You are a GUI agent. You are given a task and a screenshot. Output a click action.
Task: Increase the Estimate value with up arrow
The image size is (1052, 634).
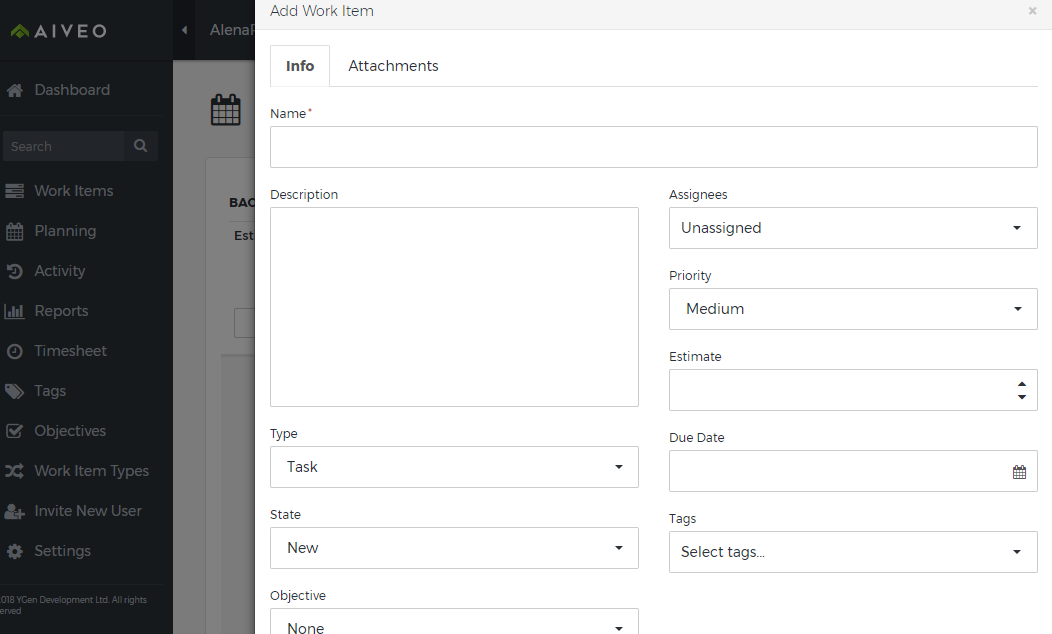[1021, 383]
